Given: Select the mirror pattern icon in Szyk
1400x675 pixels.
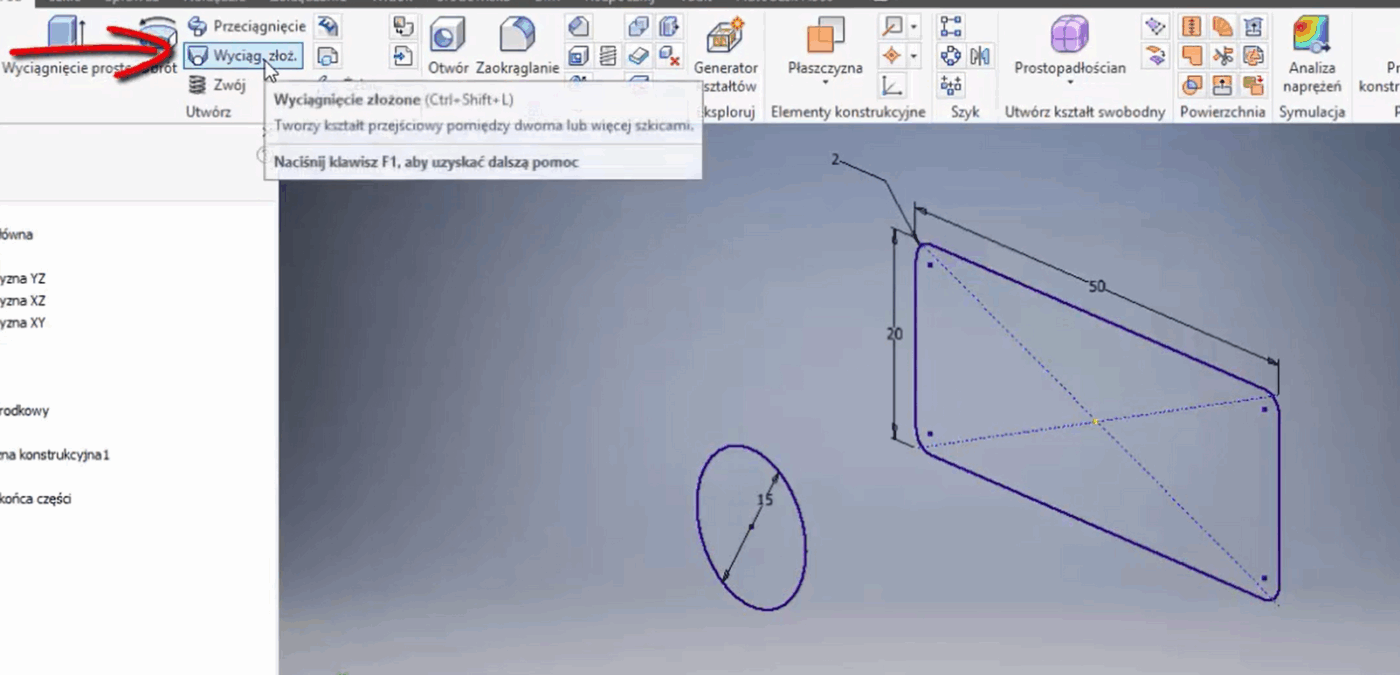Looking at the screenshot, I should [x=978, y=56].
